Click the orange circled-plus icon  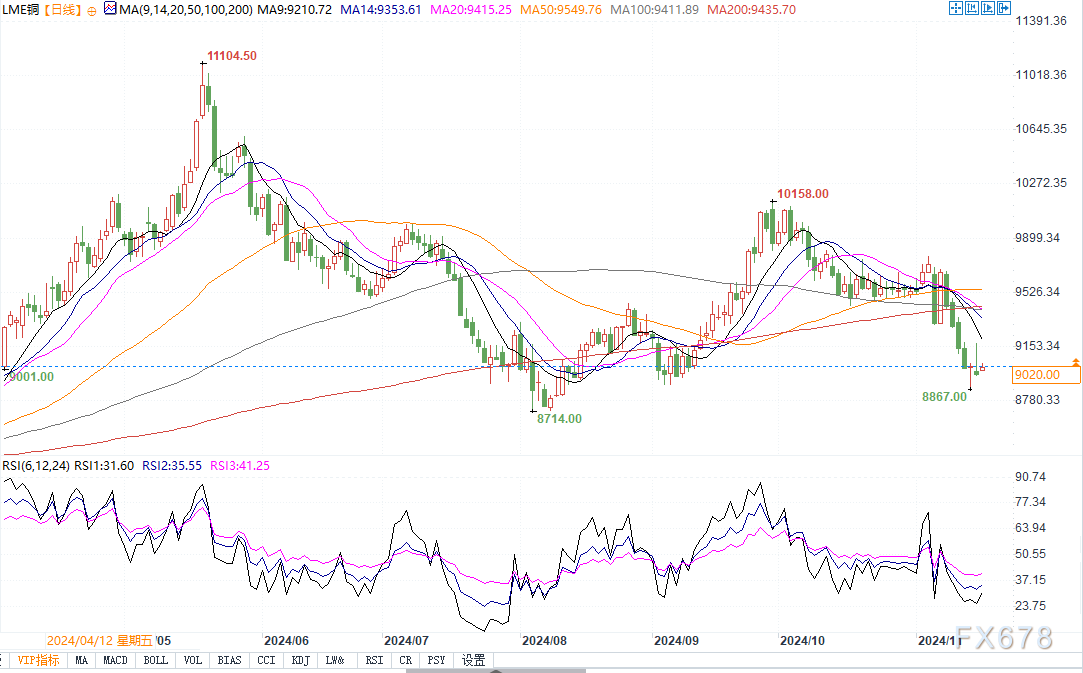click(x=90, y=10)
